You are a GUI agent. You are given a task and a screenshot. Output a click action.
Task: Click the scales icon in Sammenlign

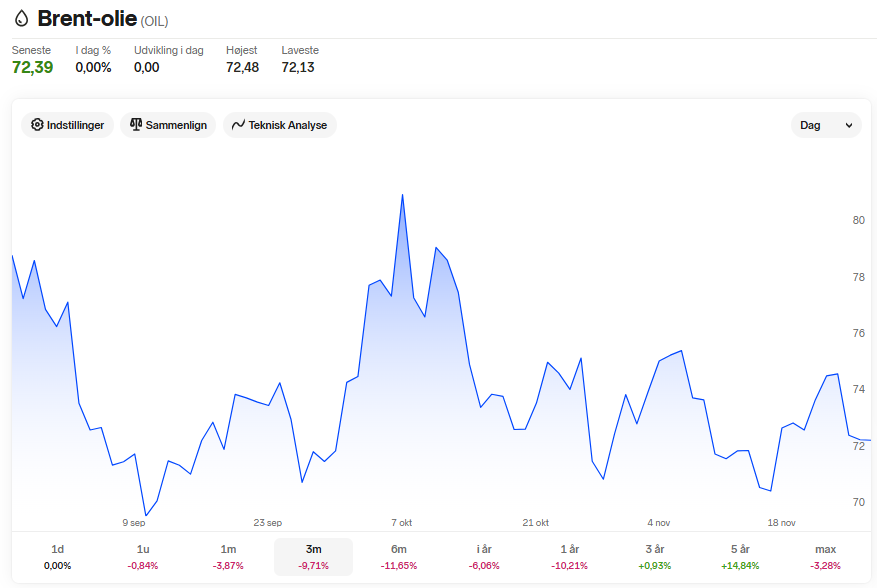pyautogui.click(x=136, y=125)
